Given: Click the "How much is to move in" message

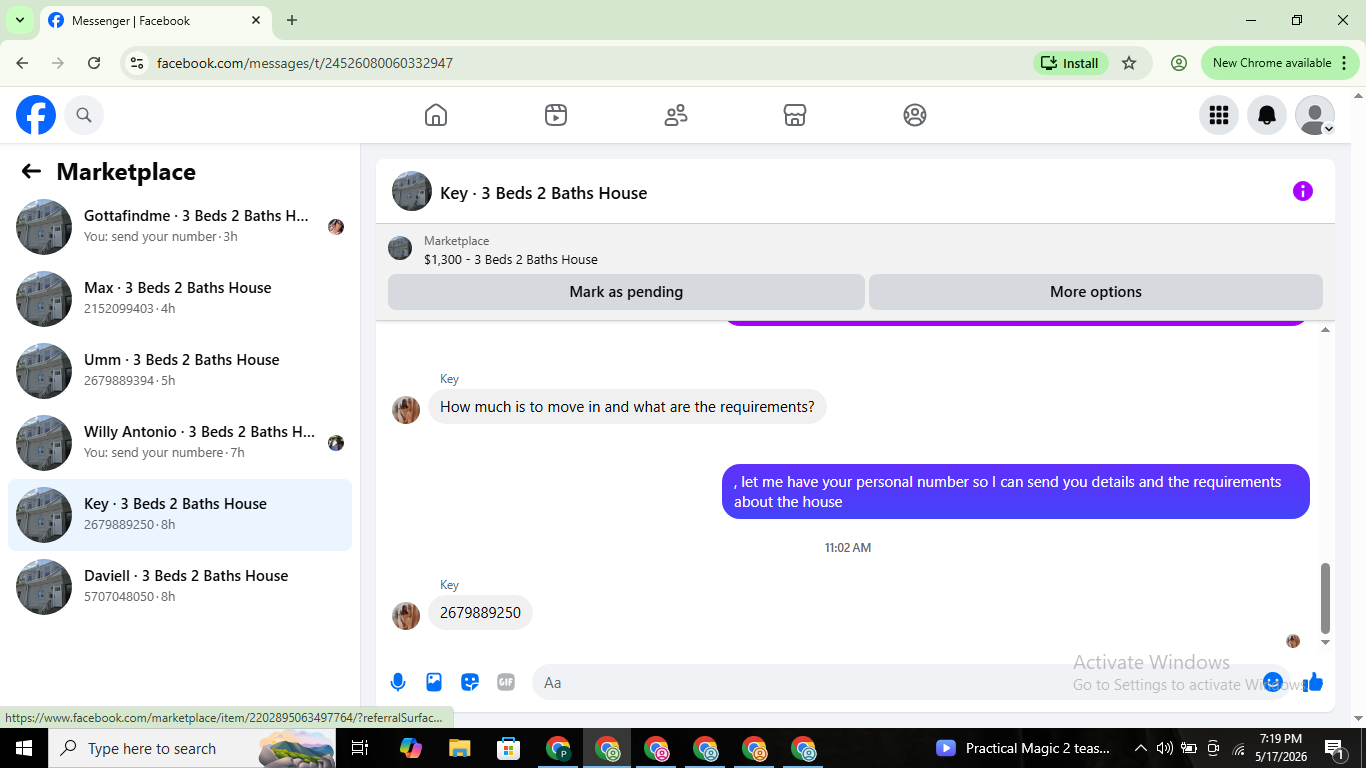Looking at the screenshot, I should 627,407.
